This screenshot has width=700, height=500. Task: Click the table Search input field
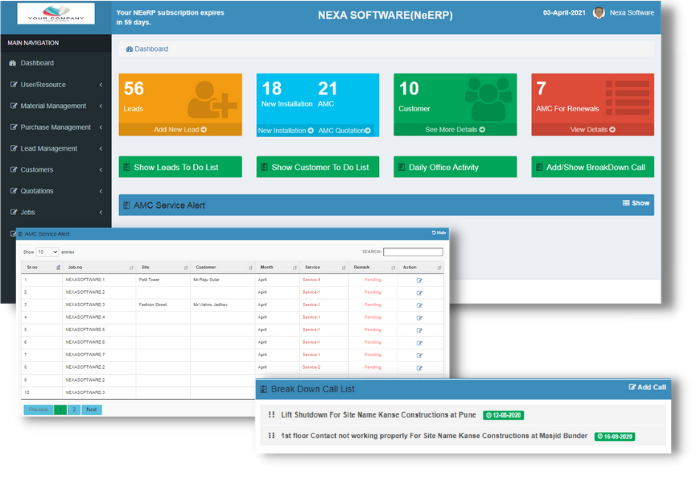click(412, 252)
